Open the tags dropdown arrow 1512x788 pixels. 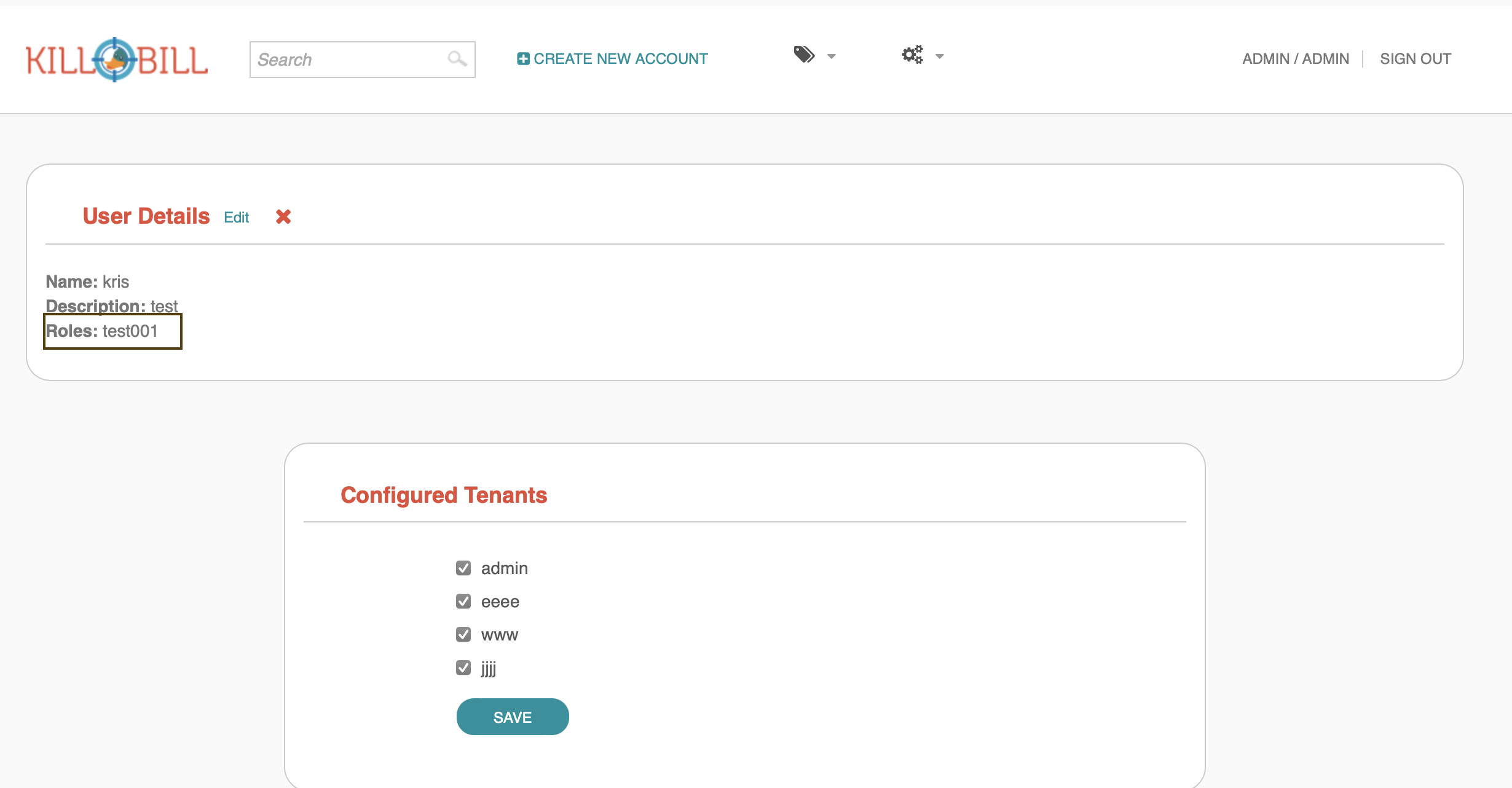832,57
